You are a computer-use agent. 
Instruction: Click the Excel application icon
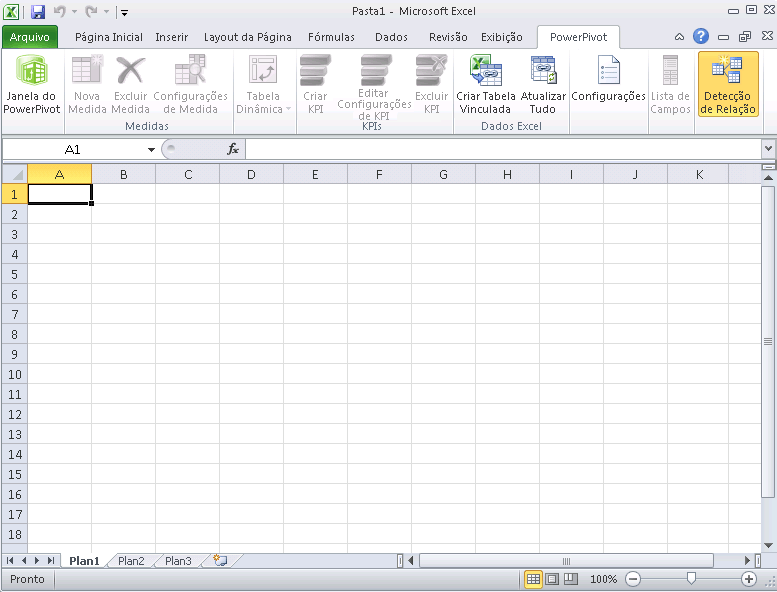pos(11,11)
